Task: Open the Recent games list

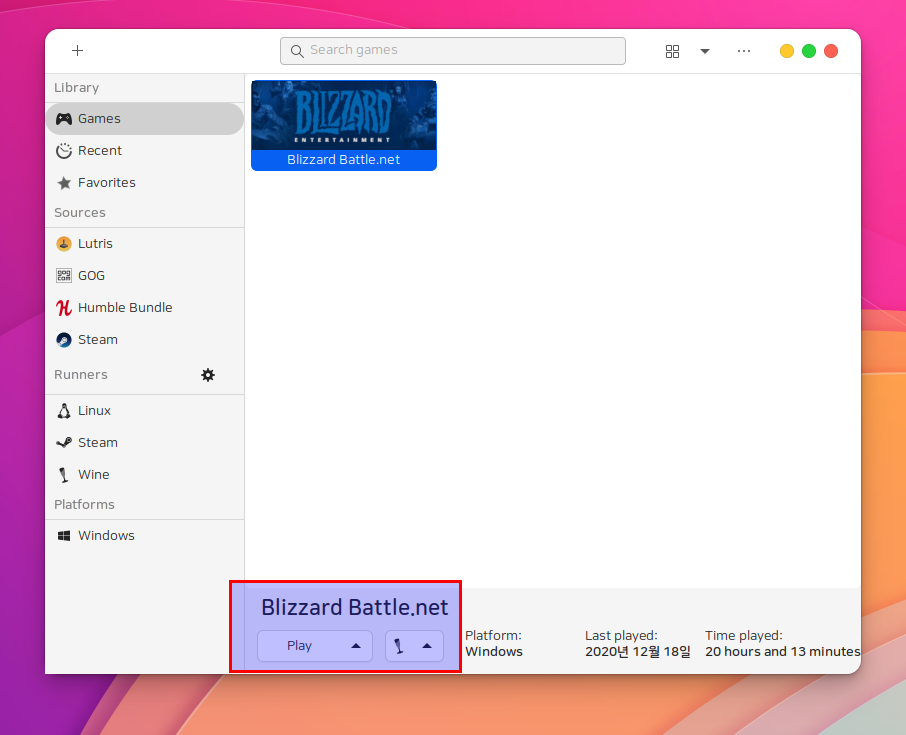Action: click(x=100, y=151)
